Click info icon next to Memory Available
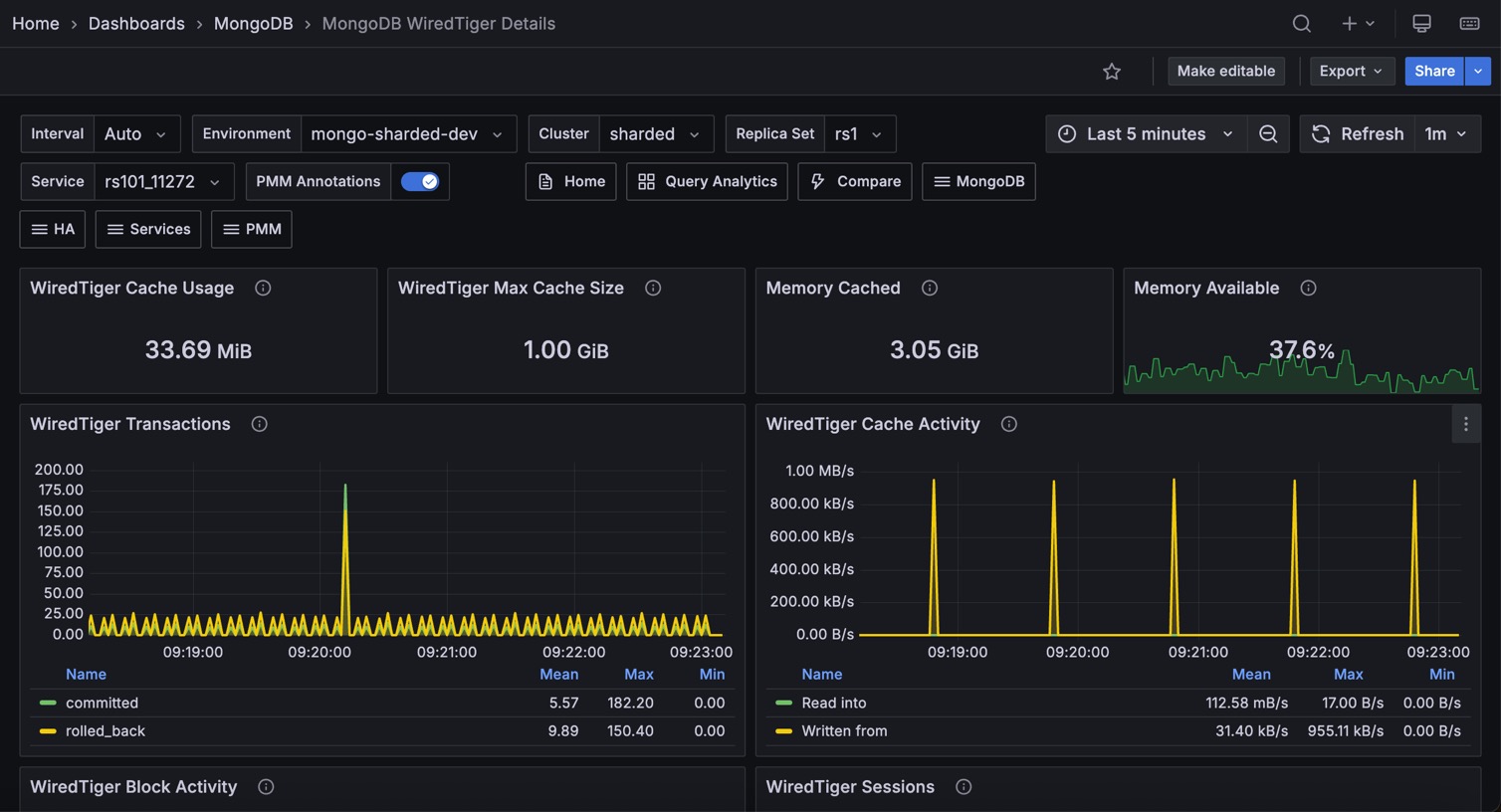 tap(1308, 289)
